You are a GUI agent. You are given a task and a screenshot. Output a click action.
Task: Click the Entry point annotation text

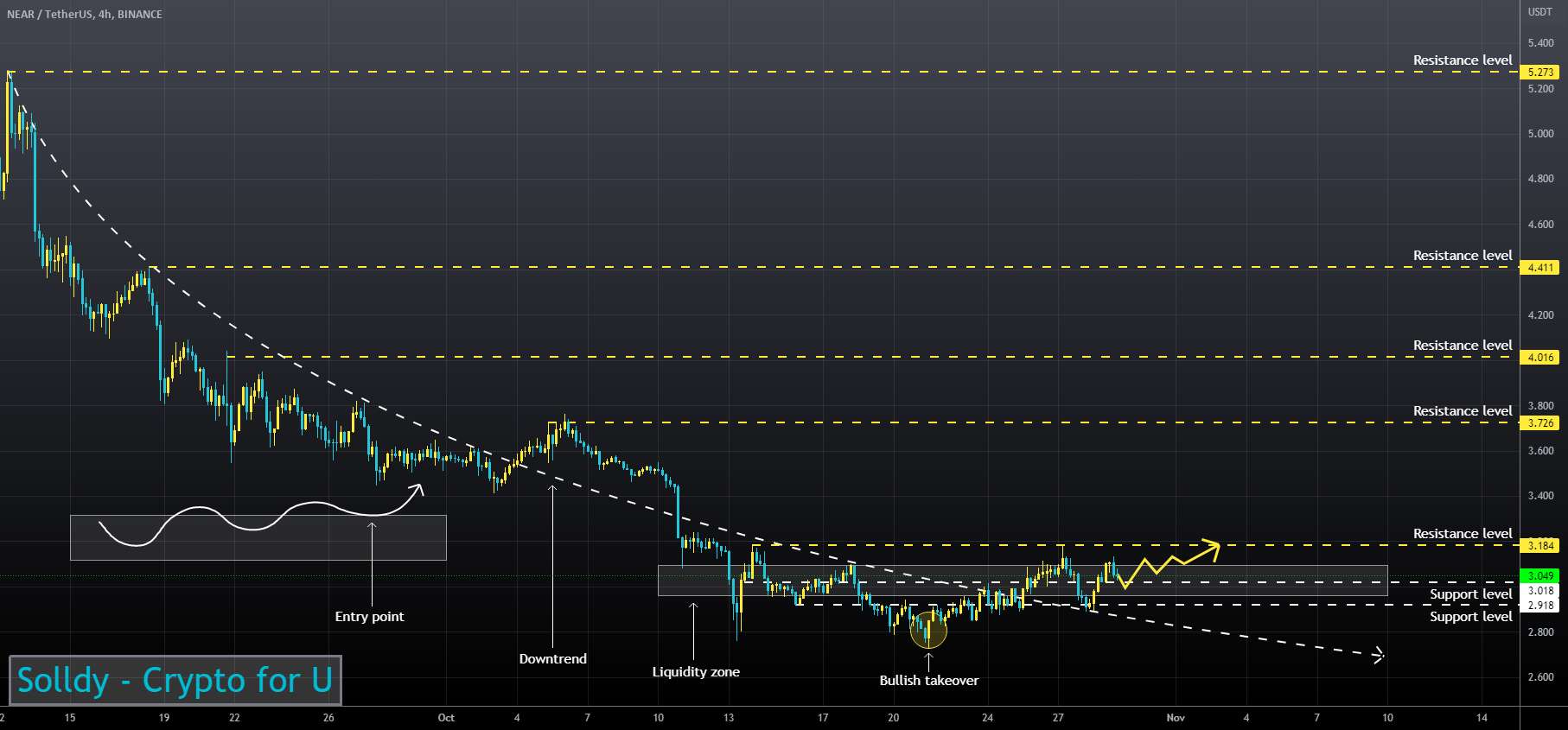(x=369, y=617)
